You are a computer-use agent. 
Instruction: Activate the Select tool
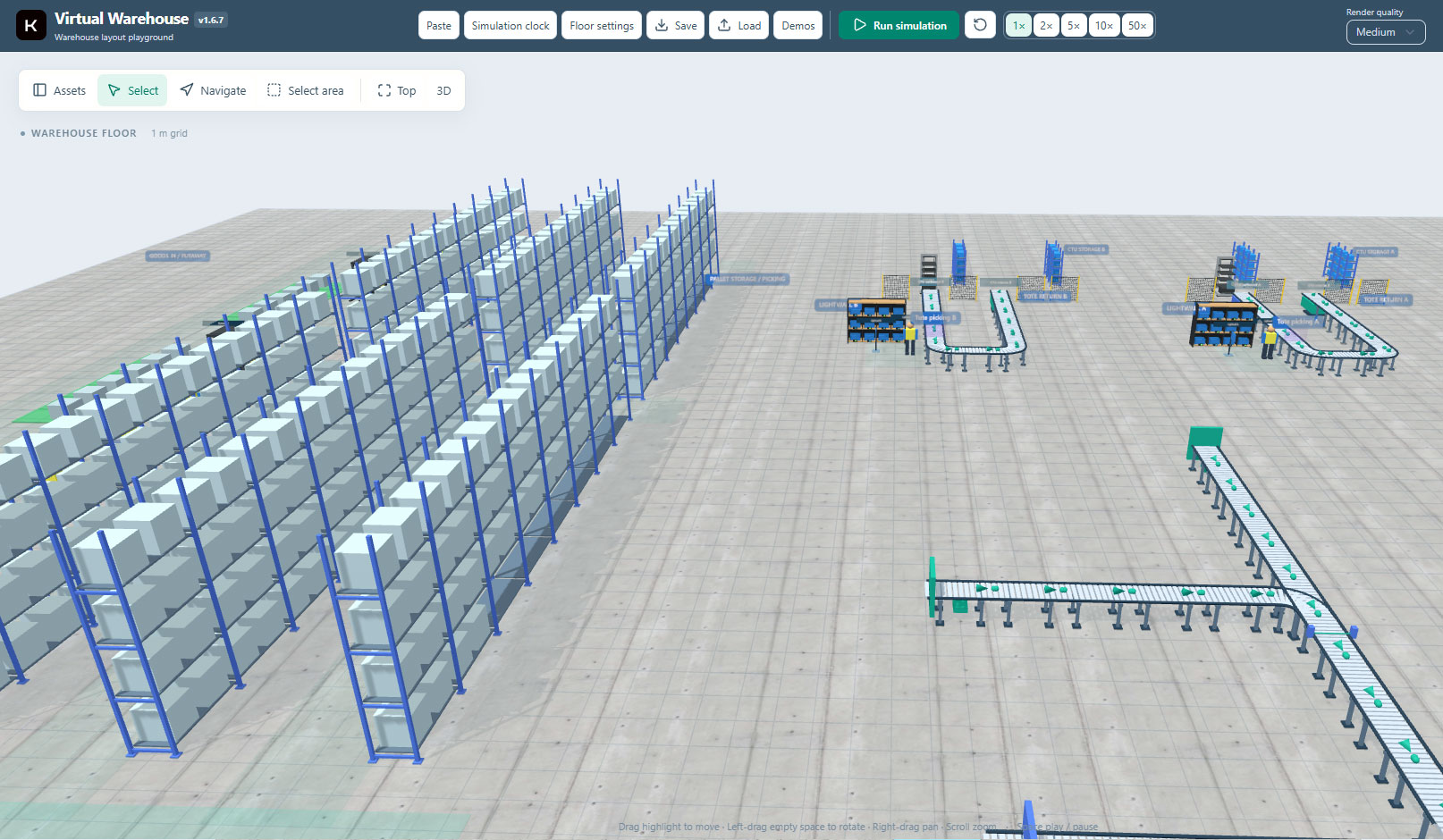click(132, 90)
